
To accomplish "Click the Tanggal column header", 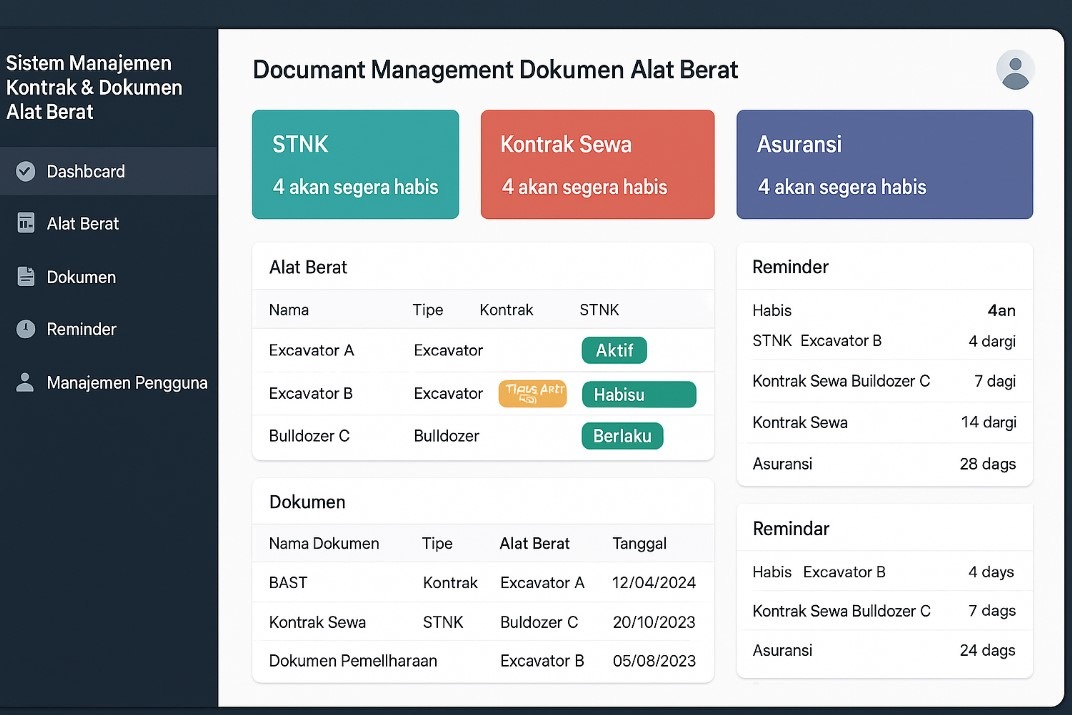I will pos(639,544).
